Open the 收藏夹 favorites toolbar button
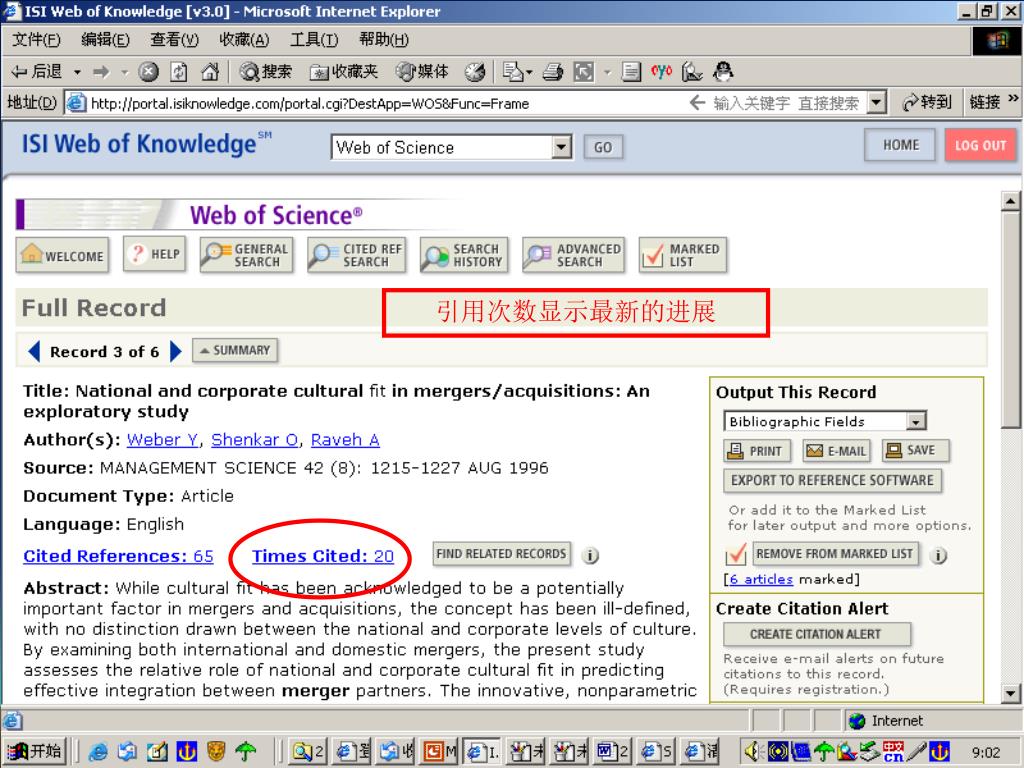The image size is (1024, 768). click(344, 72)
